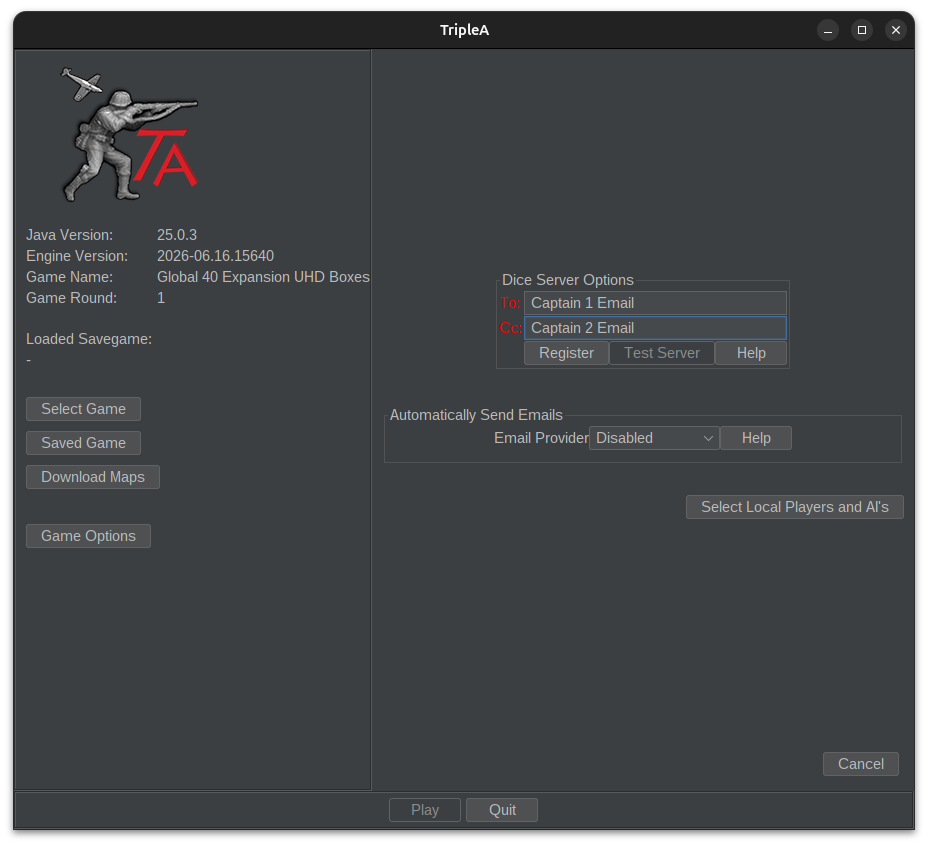
Task: Click Select Local Players and AI's
Action: (795, 507)
